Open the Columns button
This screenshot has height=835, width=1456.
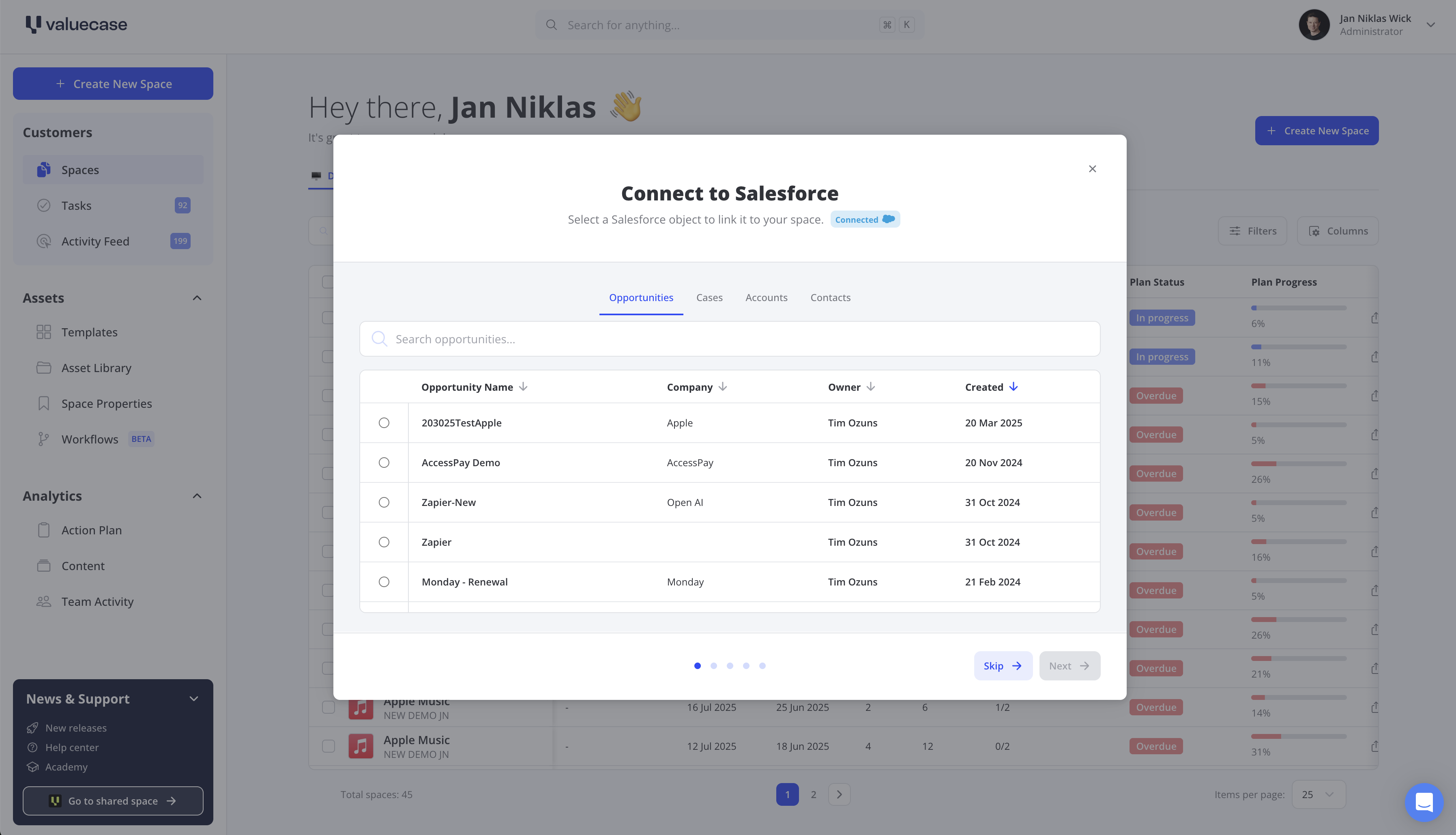pos(1338,231)
